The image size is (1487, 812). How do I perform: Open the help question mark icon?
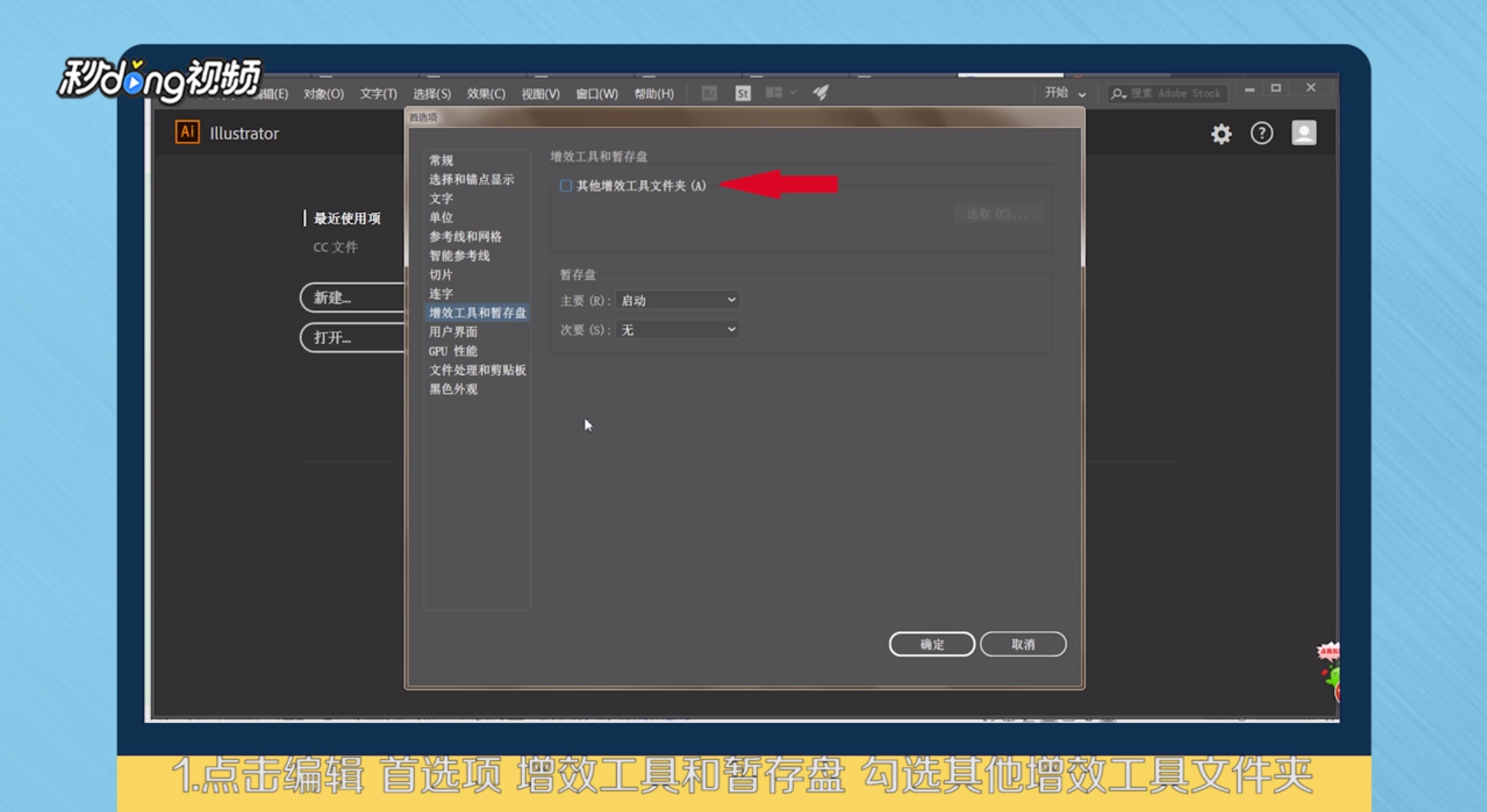click(x=1262, y=133)
